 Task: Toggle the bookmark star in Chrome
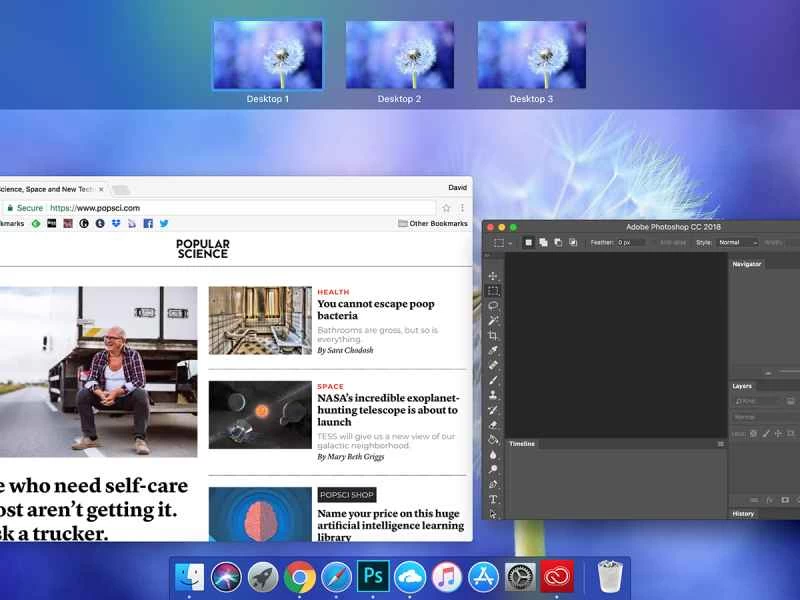point(444,209)
